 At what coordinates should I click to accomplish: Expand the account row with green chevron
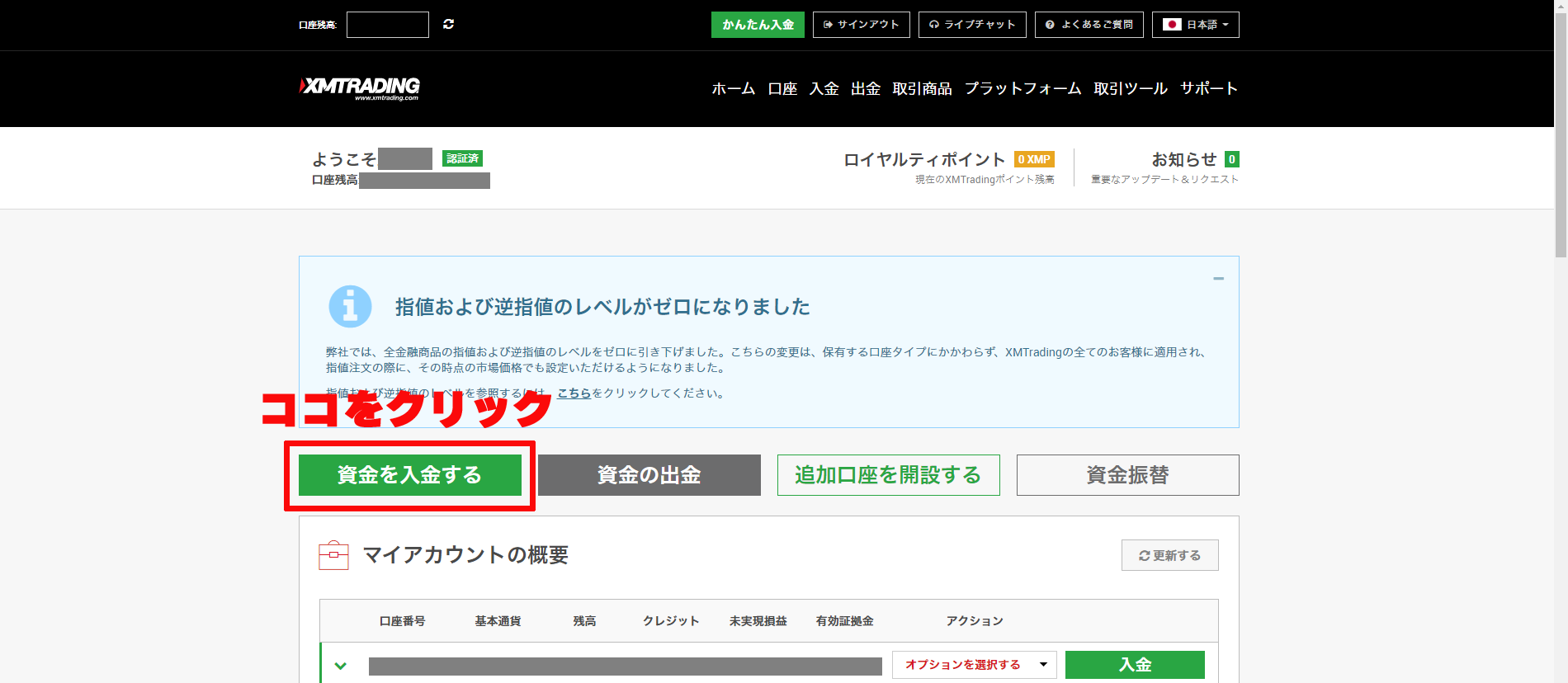(340, 666)
